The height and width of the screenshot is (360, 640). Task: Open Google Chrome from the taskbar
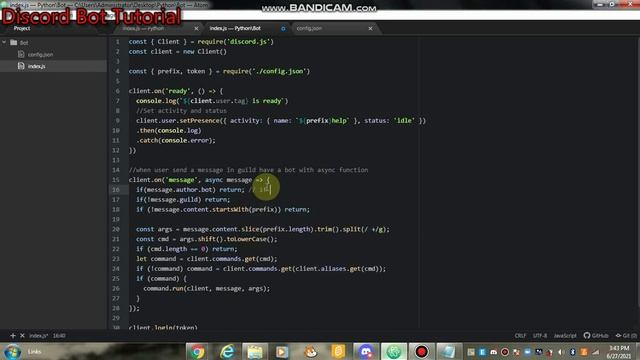click(198, 351)
